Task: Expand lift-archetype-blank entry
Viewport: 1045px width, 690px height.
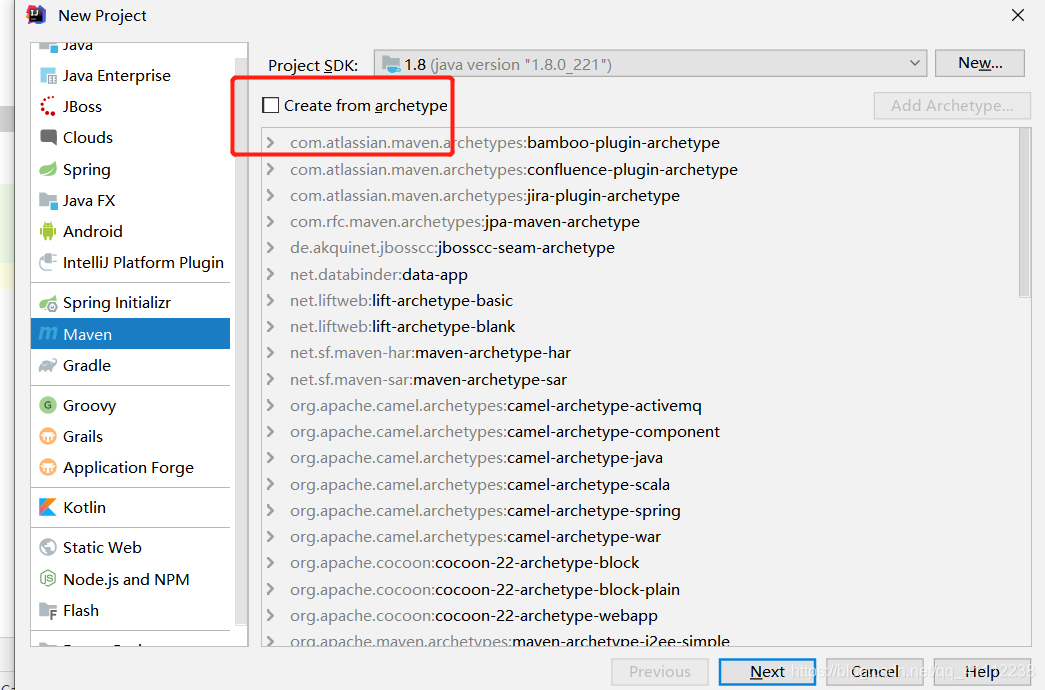Action: 271,327
